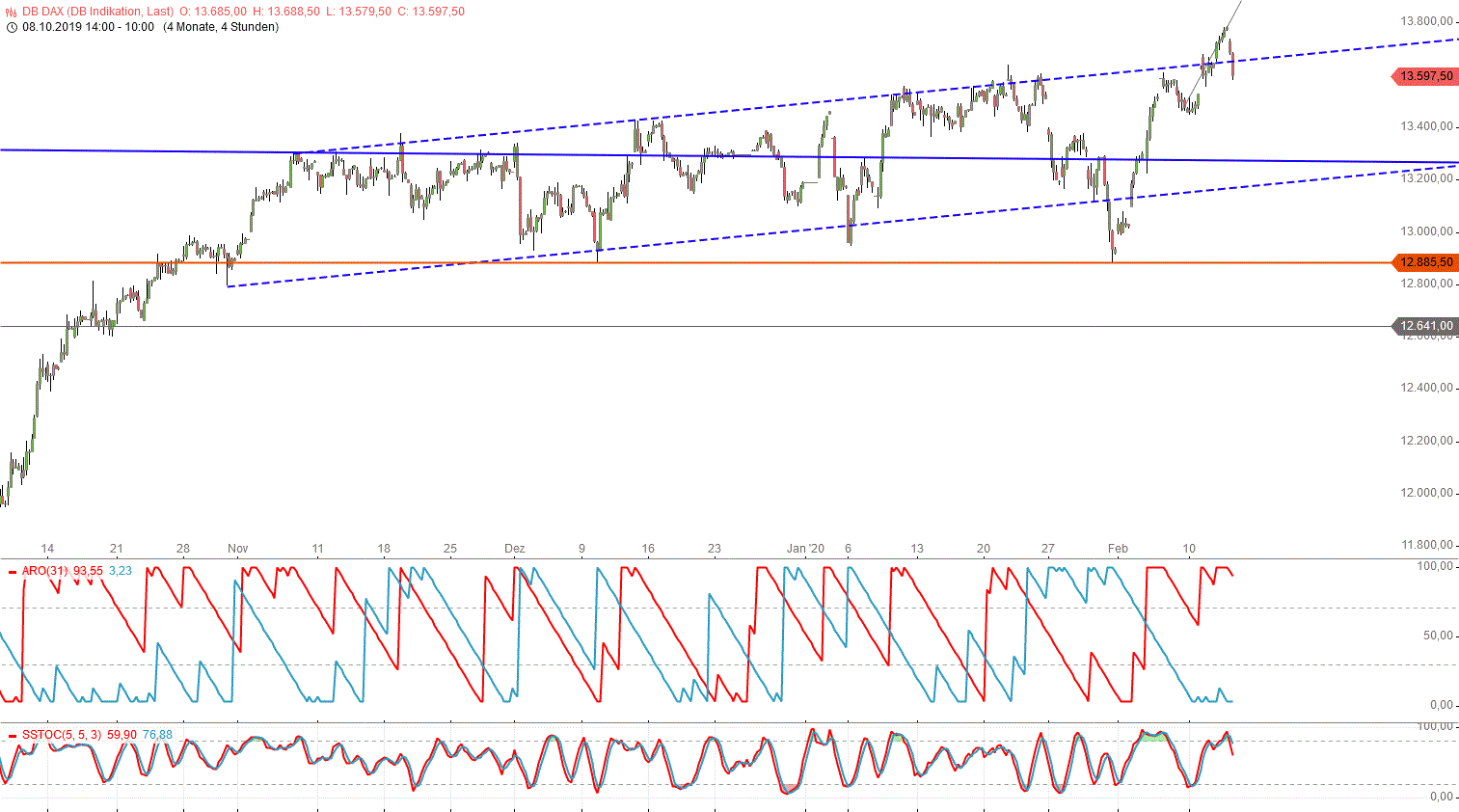Image resolution: width=1459 pixels, height=812 pixels.
Task: Click the orange price tag 12.885,50
Action: click(x=1425, y=262)
